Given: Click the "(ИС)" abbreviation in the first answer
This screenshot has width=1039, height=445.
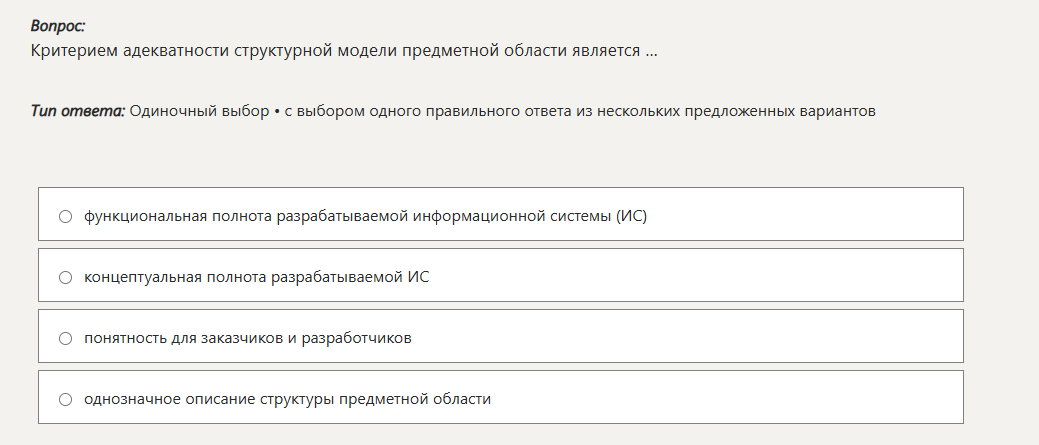Looking at the screenshot, I should (x=631, y=215).
